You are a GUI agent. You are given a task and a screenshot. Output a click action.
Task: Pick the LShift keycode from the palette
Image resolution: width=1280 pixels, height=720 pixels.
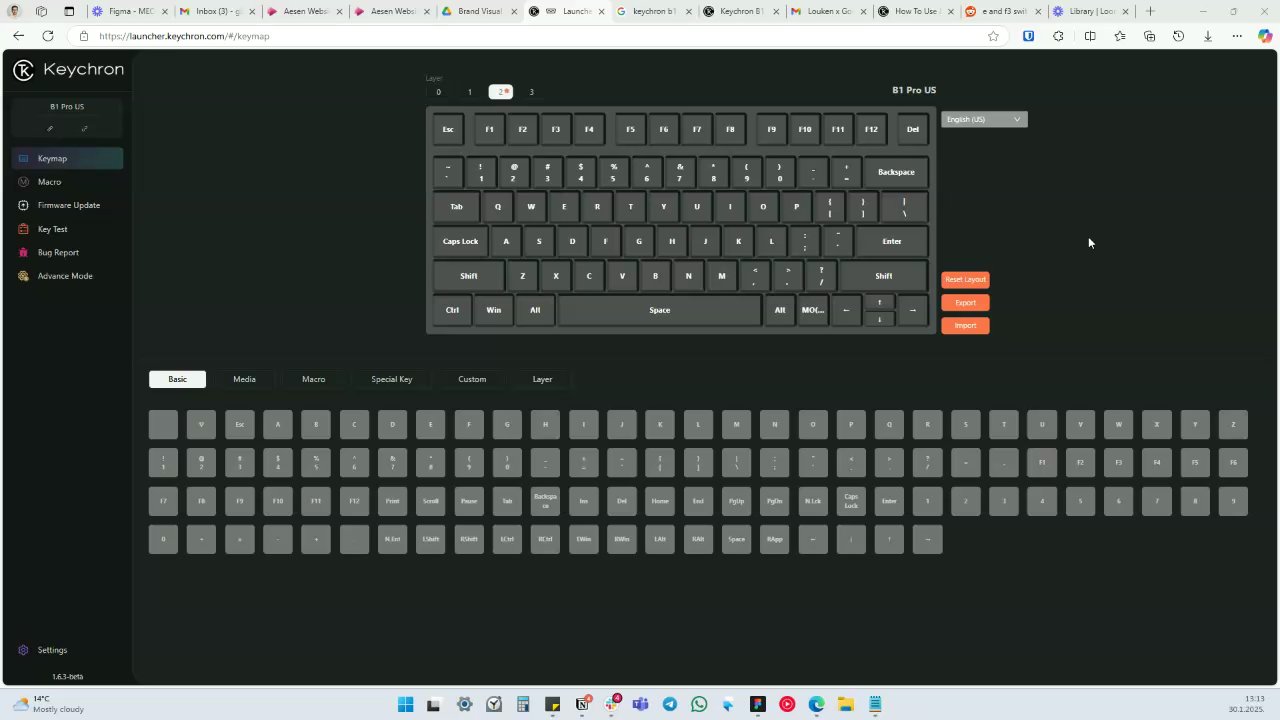[x=430, y=539]
